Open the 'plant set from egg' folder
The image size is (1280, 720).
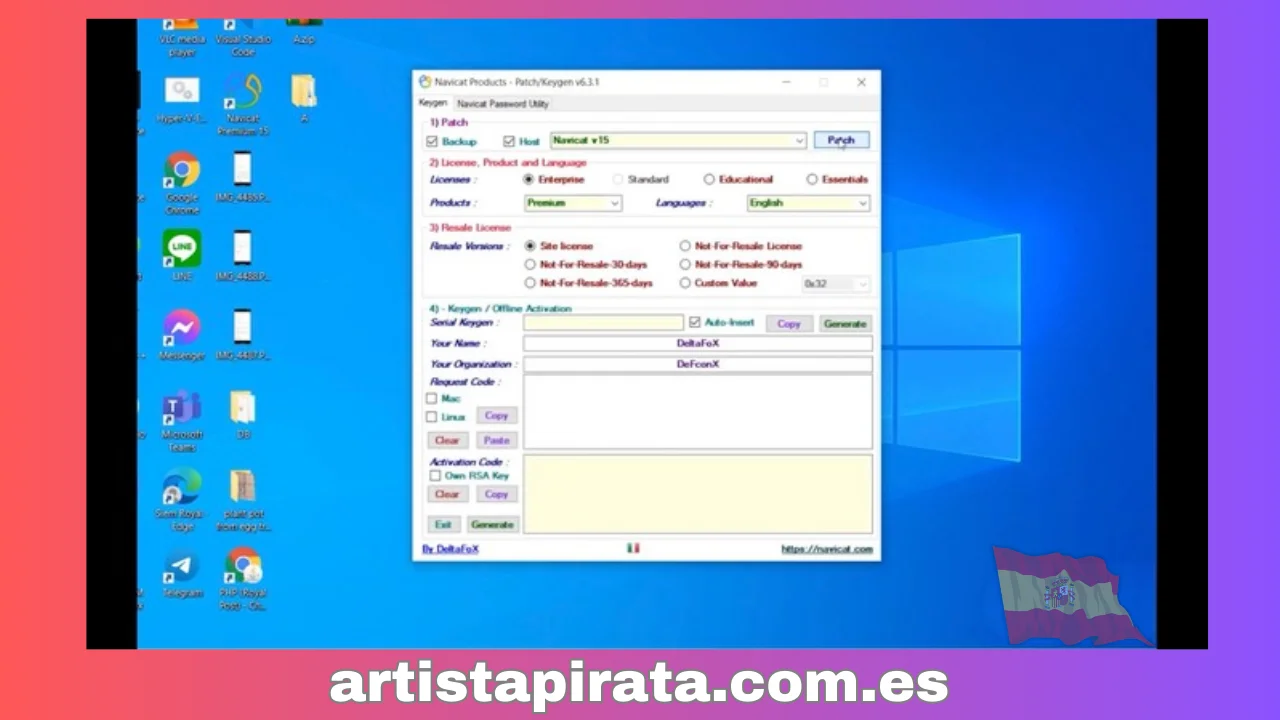click(x=243, y=500)
